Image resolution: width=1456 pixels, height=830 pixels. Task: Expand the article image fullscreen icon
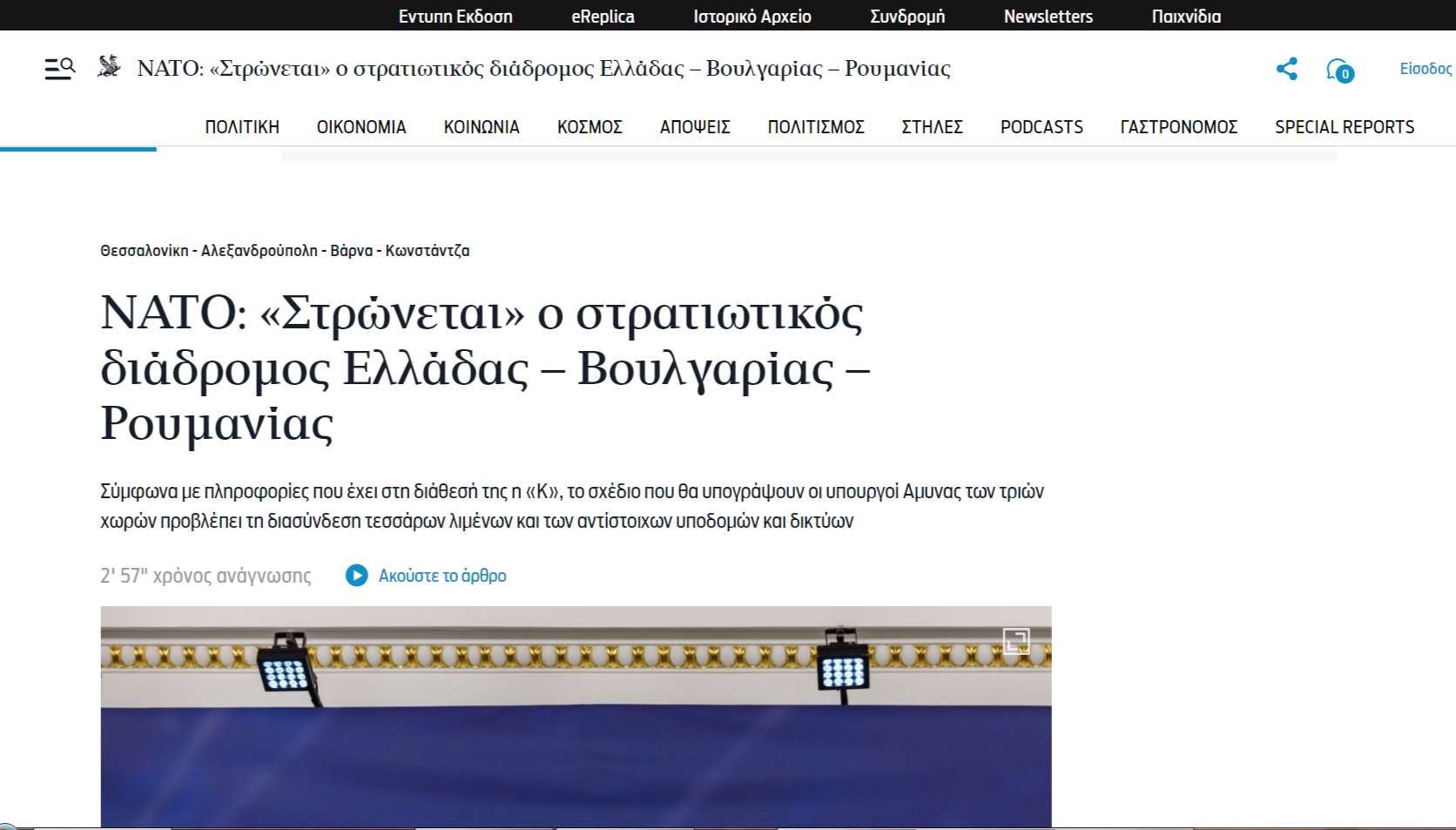pyautogui.click(x=1016, y=641)
